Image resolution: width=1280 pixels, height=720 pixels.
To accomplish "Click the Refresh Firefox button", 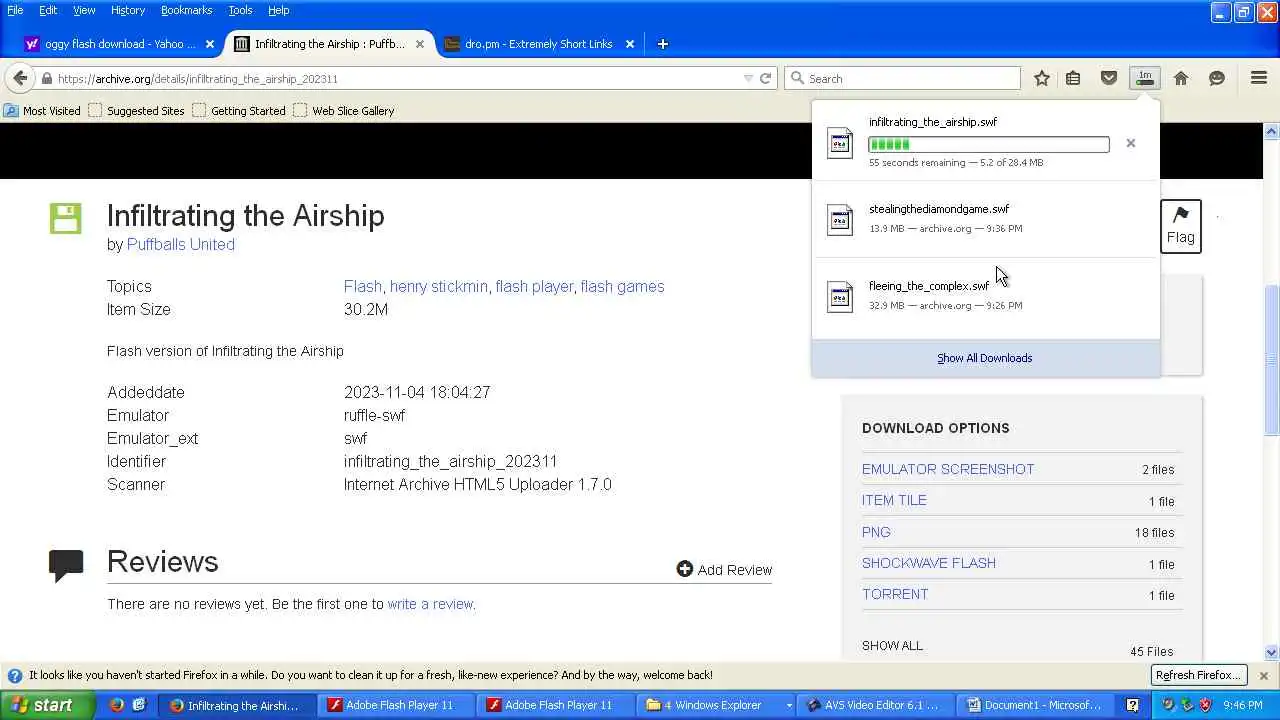I will [1198, 675].
